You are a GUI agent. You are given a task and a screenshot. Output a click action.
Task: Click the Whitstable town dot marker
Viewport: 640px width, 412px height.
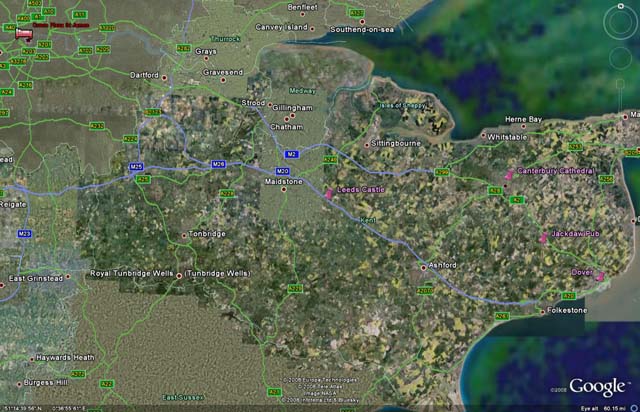pos(484,135)
